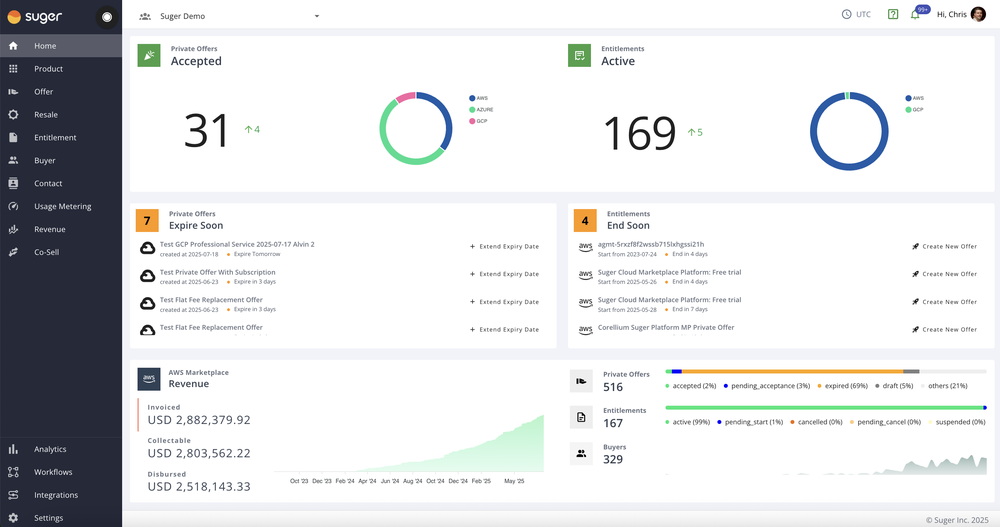
Task: Click GCP legend in Accepted offers chart
Action: (x=478, y=121)
